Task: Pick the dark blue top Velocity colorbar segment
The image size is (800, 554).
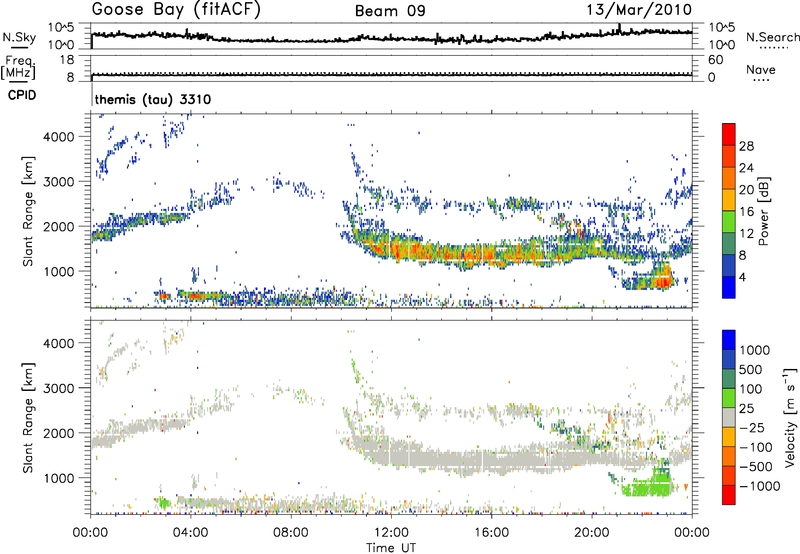Action: pyautogui.click(x=729, y=340)
